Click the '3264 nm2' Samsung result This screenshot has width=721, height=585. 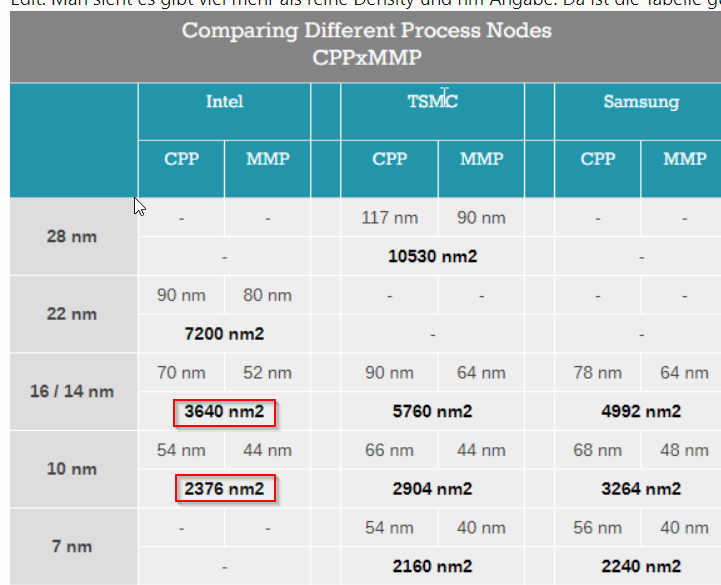pyautogui.click(x=641, y=489)
